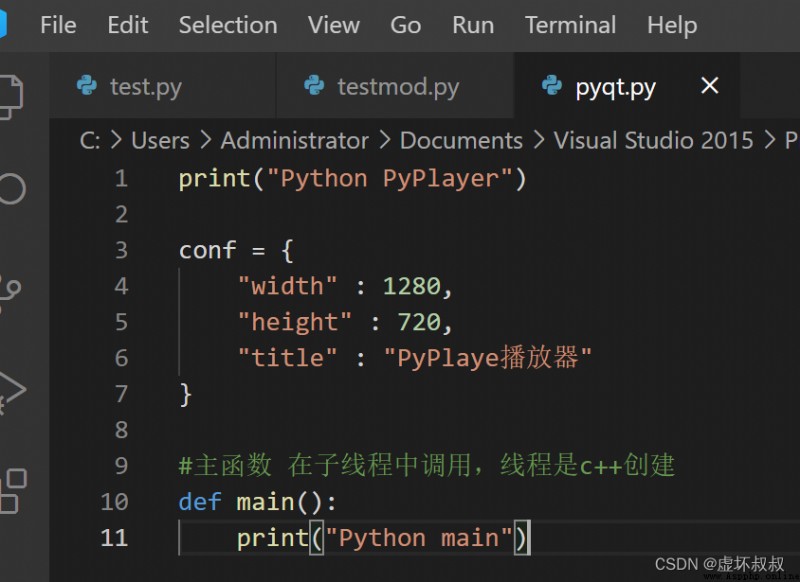Expand breadcrumb chevron after Administrator
Viewport: 800px width, 582px height.
pyautogui.click(x=385, y=140)
